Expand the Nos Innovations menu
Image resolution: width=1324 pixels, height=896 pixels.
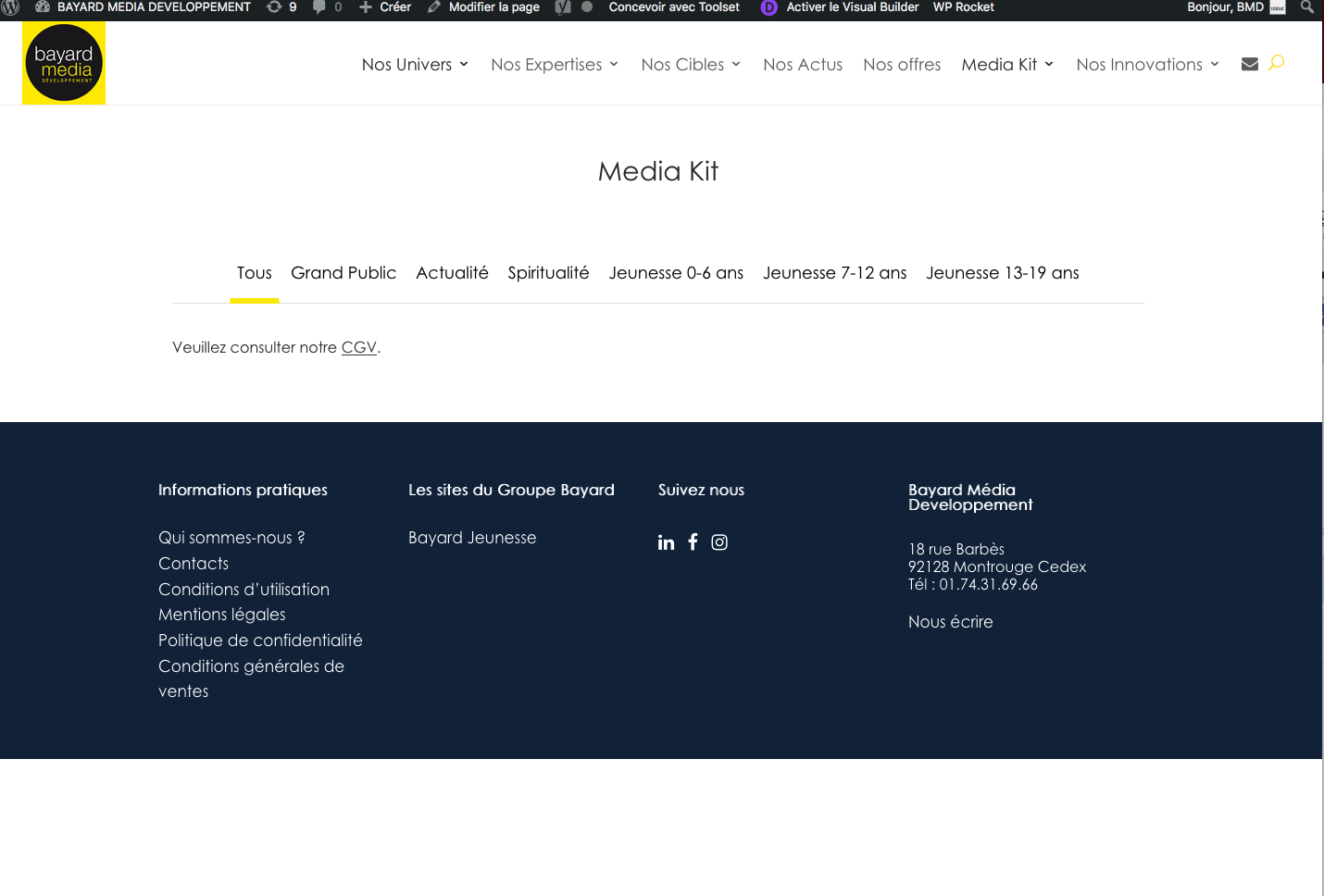point(1148,65)
